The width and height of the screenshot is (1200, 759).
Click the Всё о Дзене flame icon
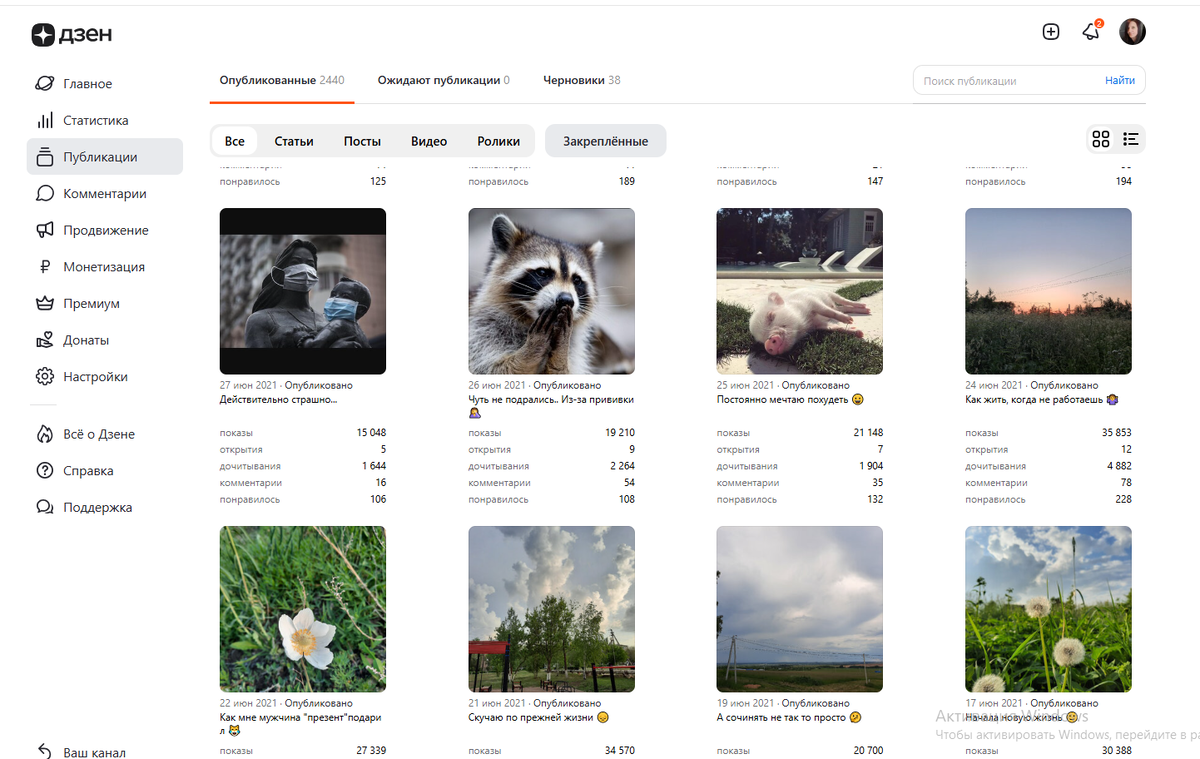[44, 434]
